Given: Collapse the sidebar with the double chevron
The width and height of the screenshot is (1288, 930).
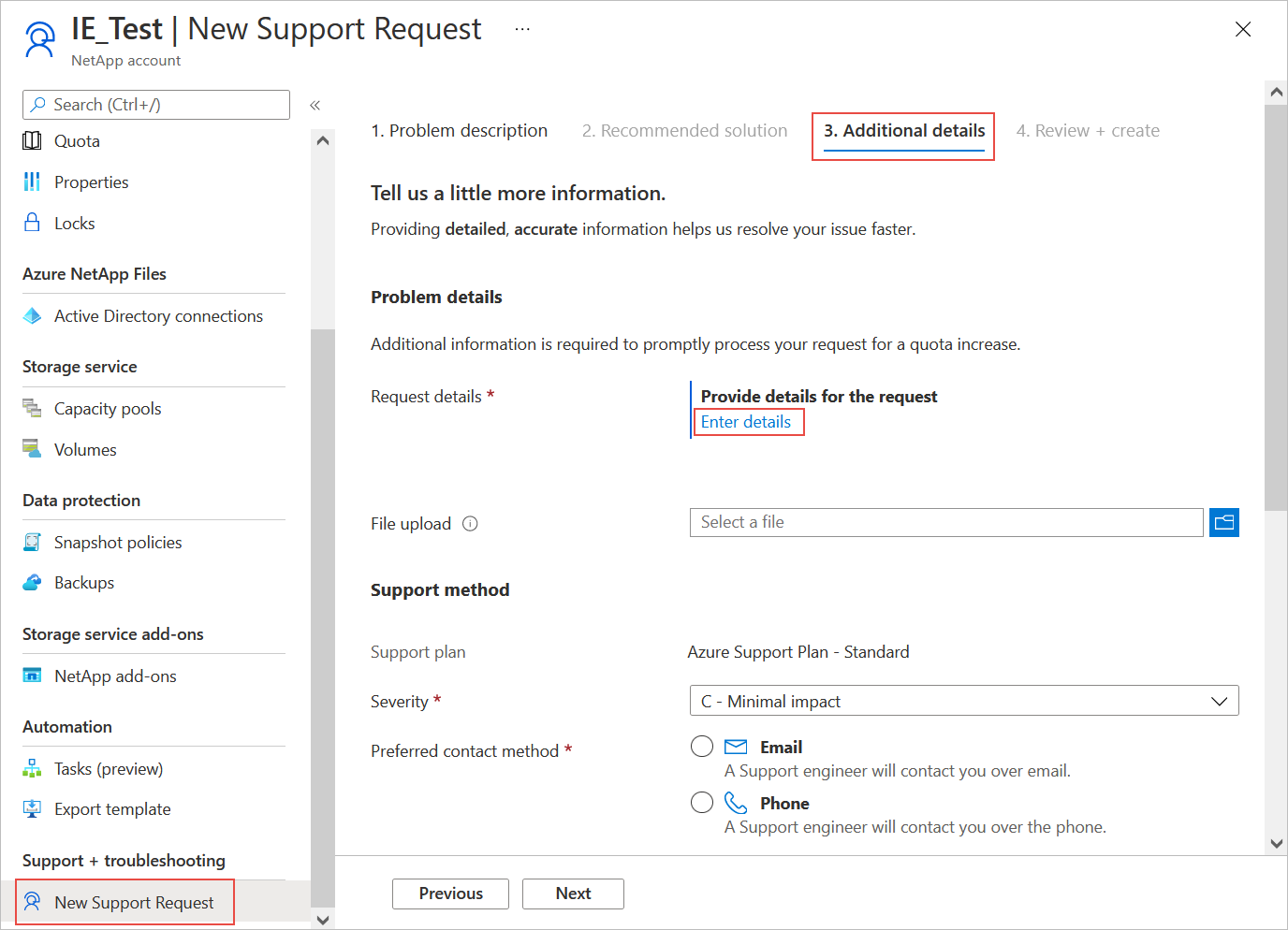Looking at the screenshot, I should 315,105.
